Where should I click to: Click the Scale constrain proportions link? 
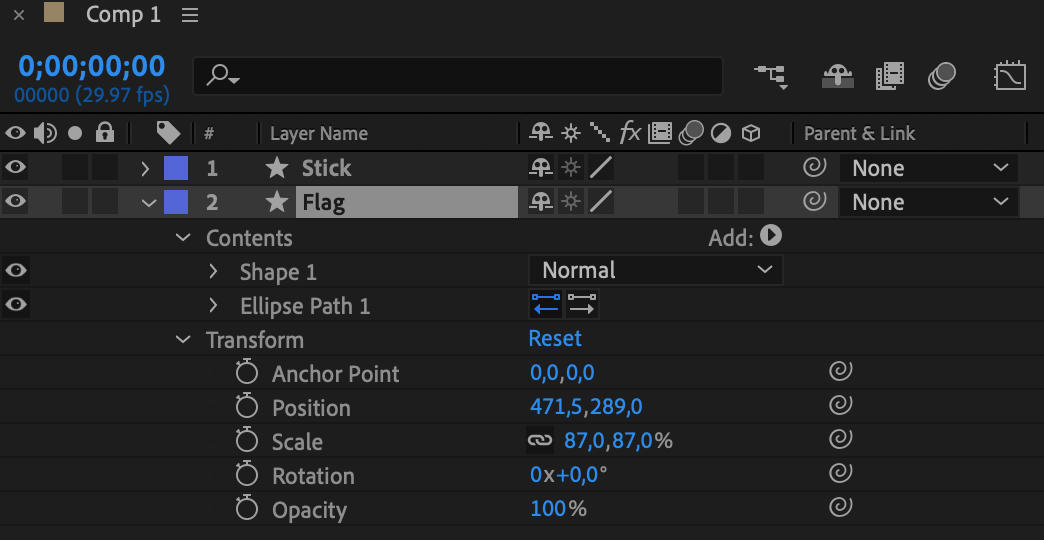pos(540,441)
